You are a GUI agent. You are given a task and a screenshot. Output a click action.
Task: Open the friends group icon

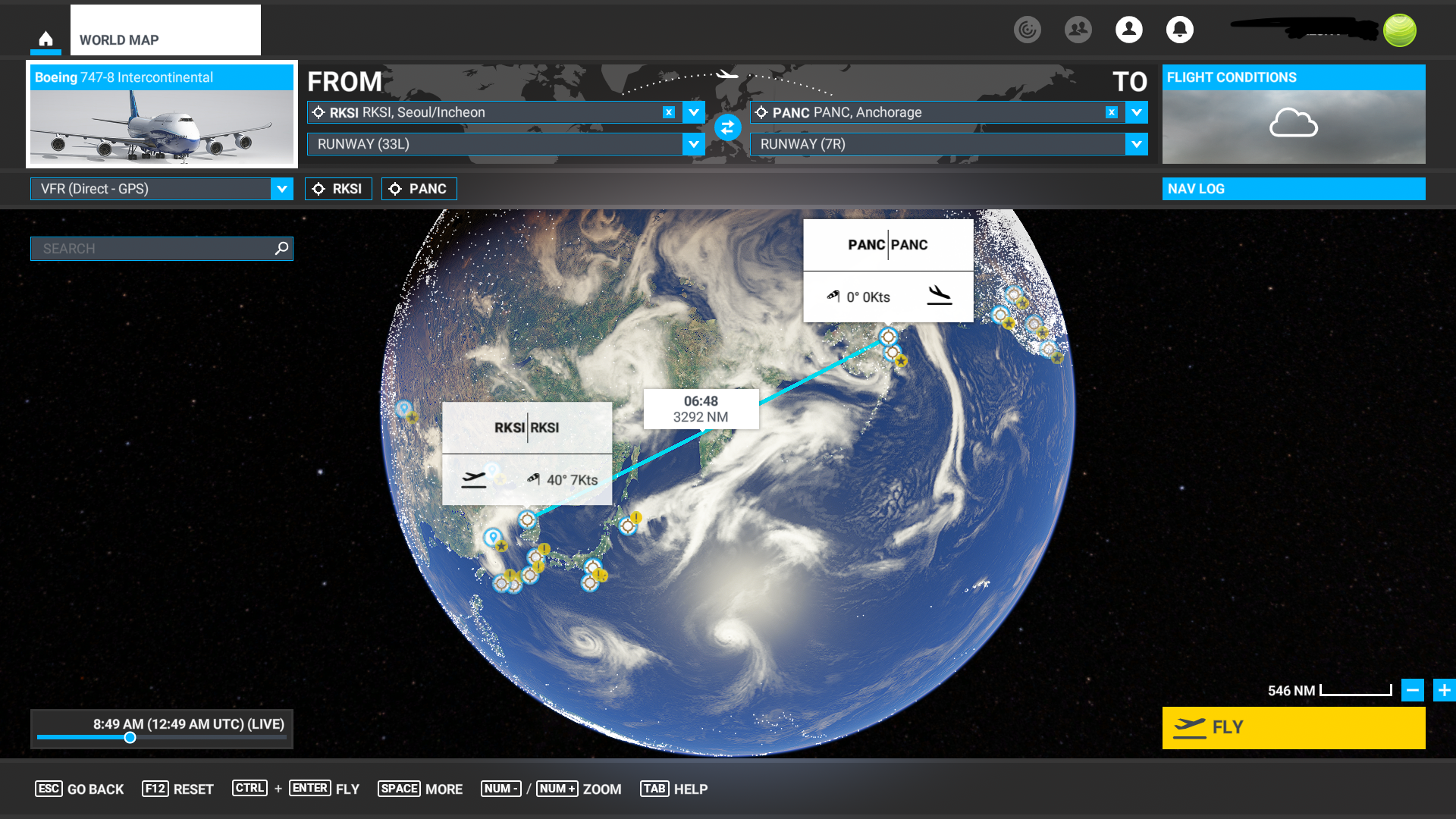pos(1078,30)
